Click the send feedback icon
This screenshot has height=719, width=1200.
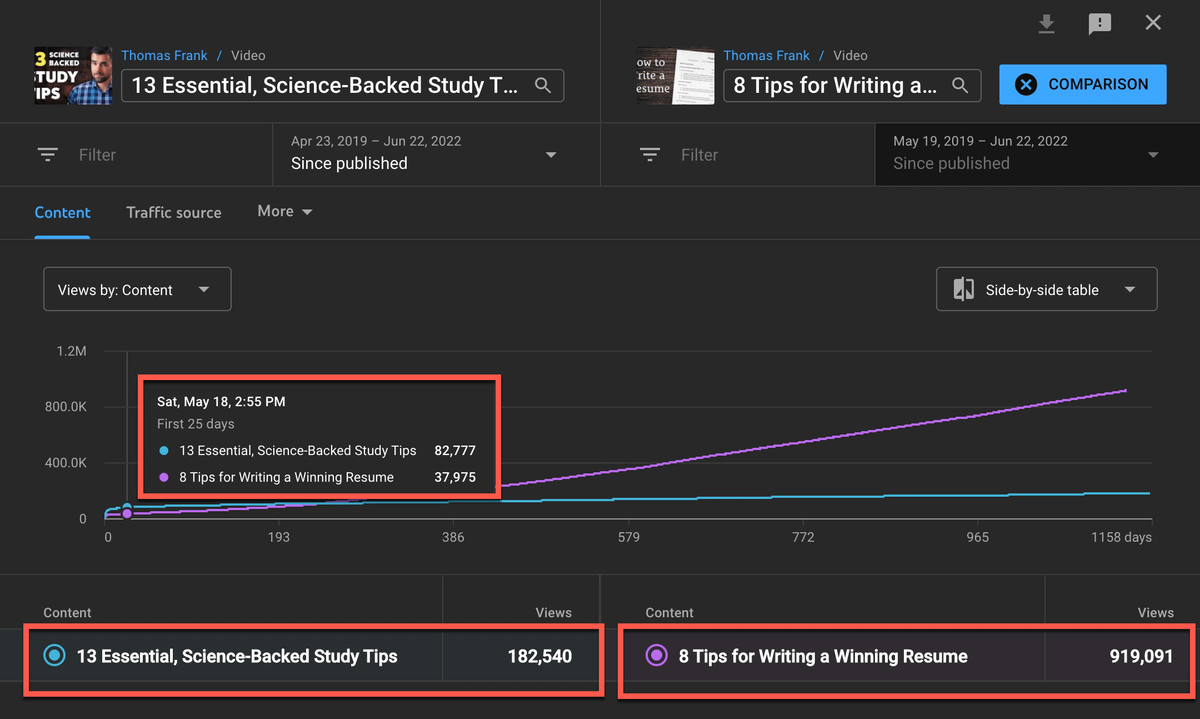coord(1100,24)
